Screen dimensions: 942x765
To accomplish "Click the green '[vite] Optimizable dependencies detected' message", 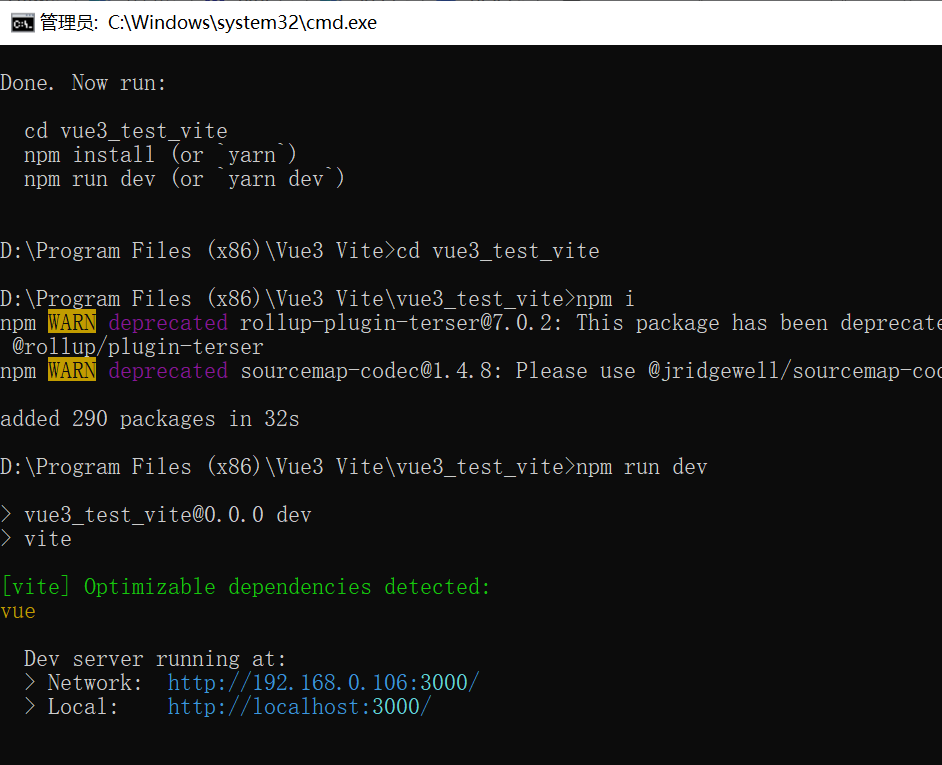I will [x=246, y=587].
